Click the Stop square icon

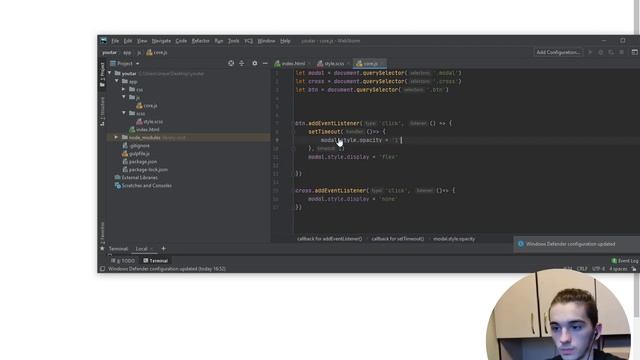point(621,52)
